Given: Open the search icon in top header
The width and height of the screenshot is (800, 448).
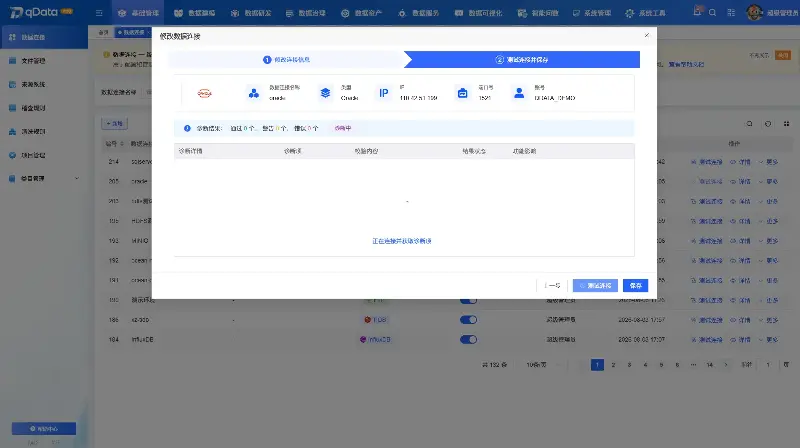Looking at the screenshot, I should tap(712, 13).
